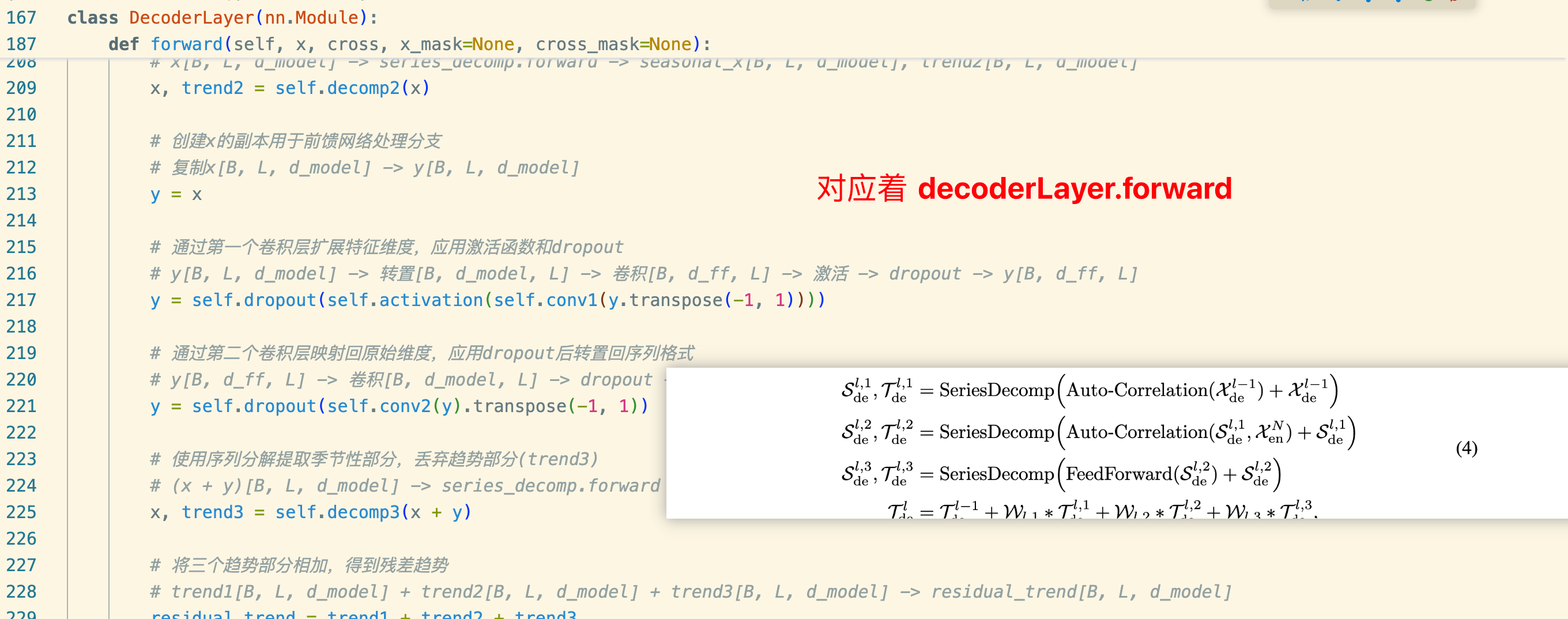This screenshot has width=1568, height=619.
Task: Select line number 225 in the gutter
Action: pyautogui.click(x=21, y=512)
